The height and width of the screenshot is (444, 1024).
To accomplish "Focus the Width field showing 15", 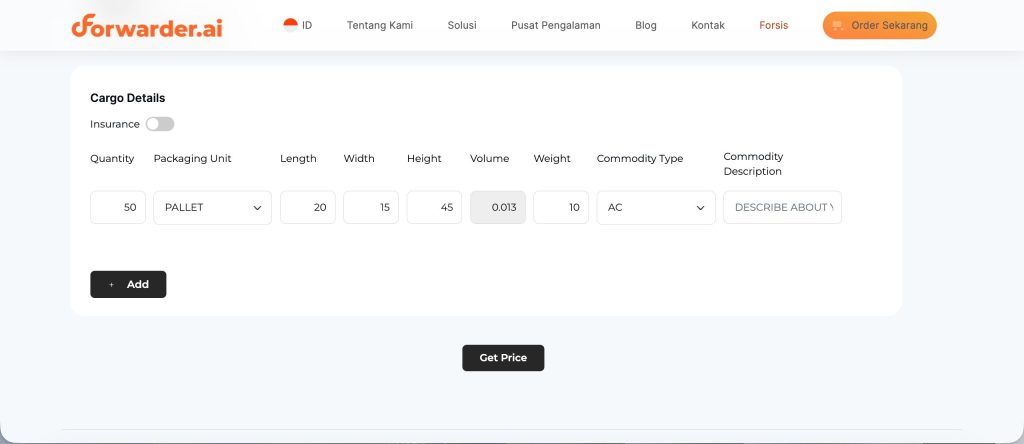I will pos(371,208).
